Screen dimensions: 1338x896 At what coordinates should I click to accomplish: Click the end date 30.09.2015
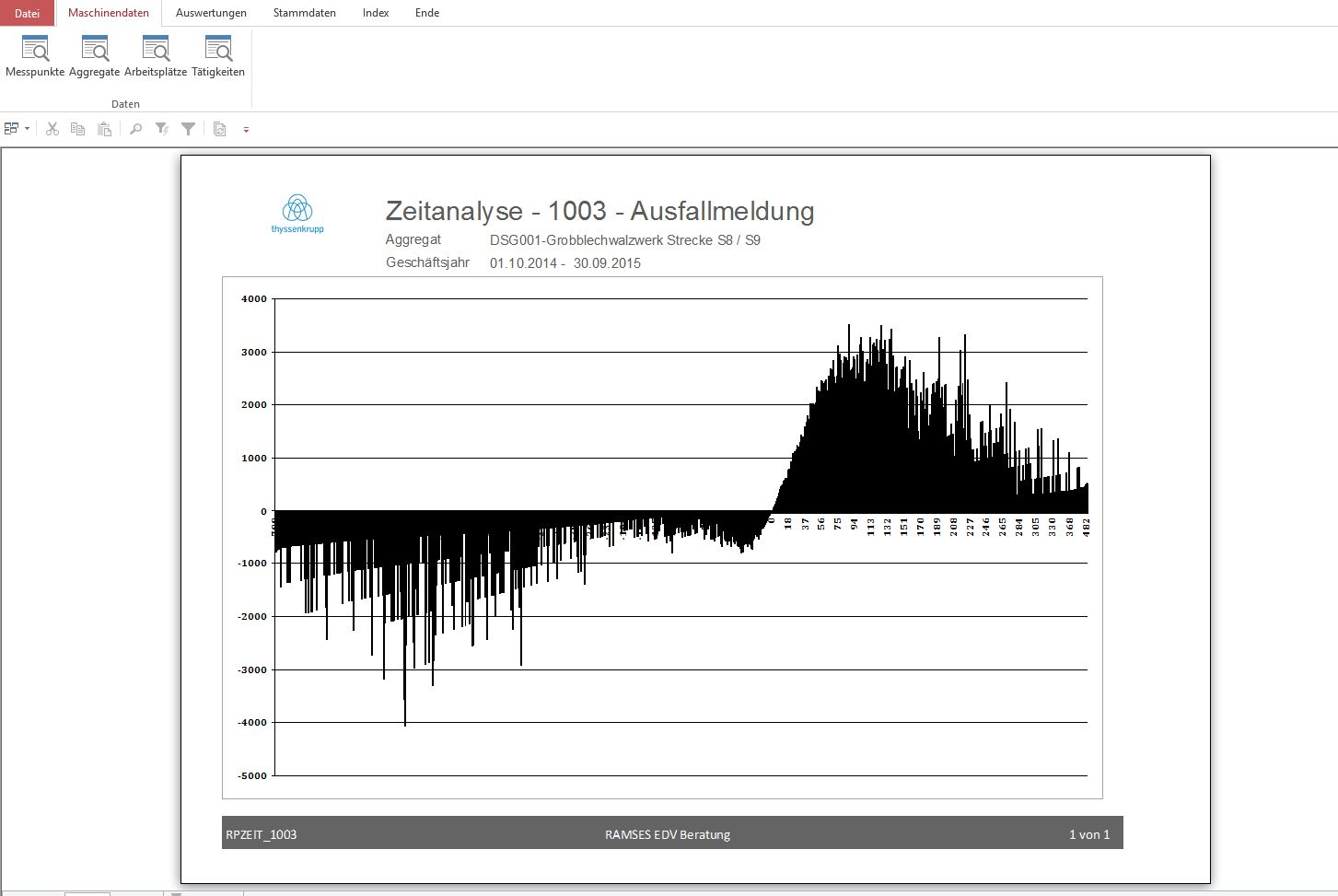[607, 263]
